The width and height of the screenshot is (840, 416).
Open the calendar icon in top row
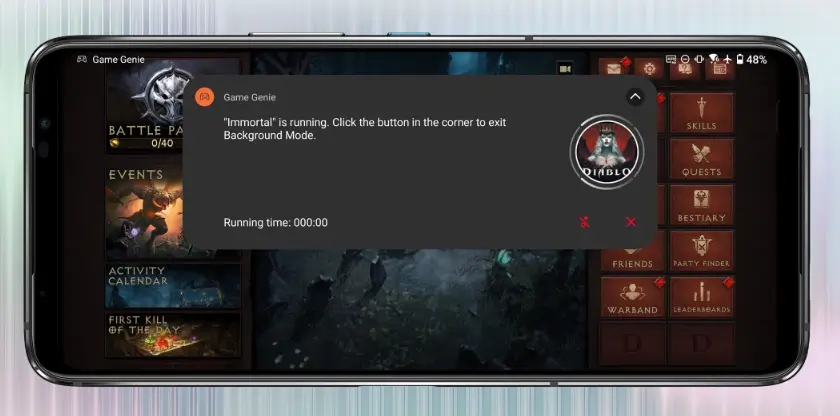pos(719,70)
